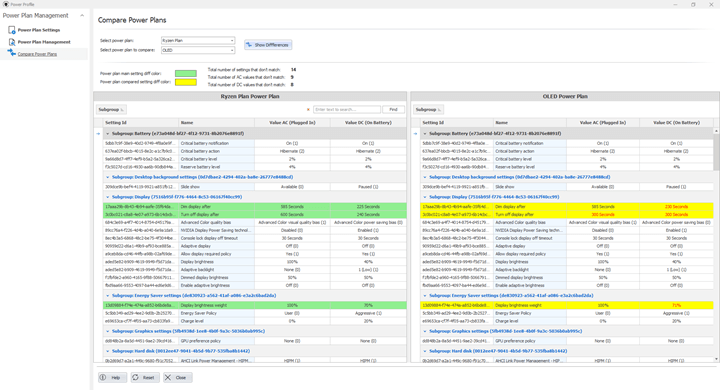Select Display brightness row in Ryzen pane
The height and width of the screenshot is (390, 720).
point(255,262)
